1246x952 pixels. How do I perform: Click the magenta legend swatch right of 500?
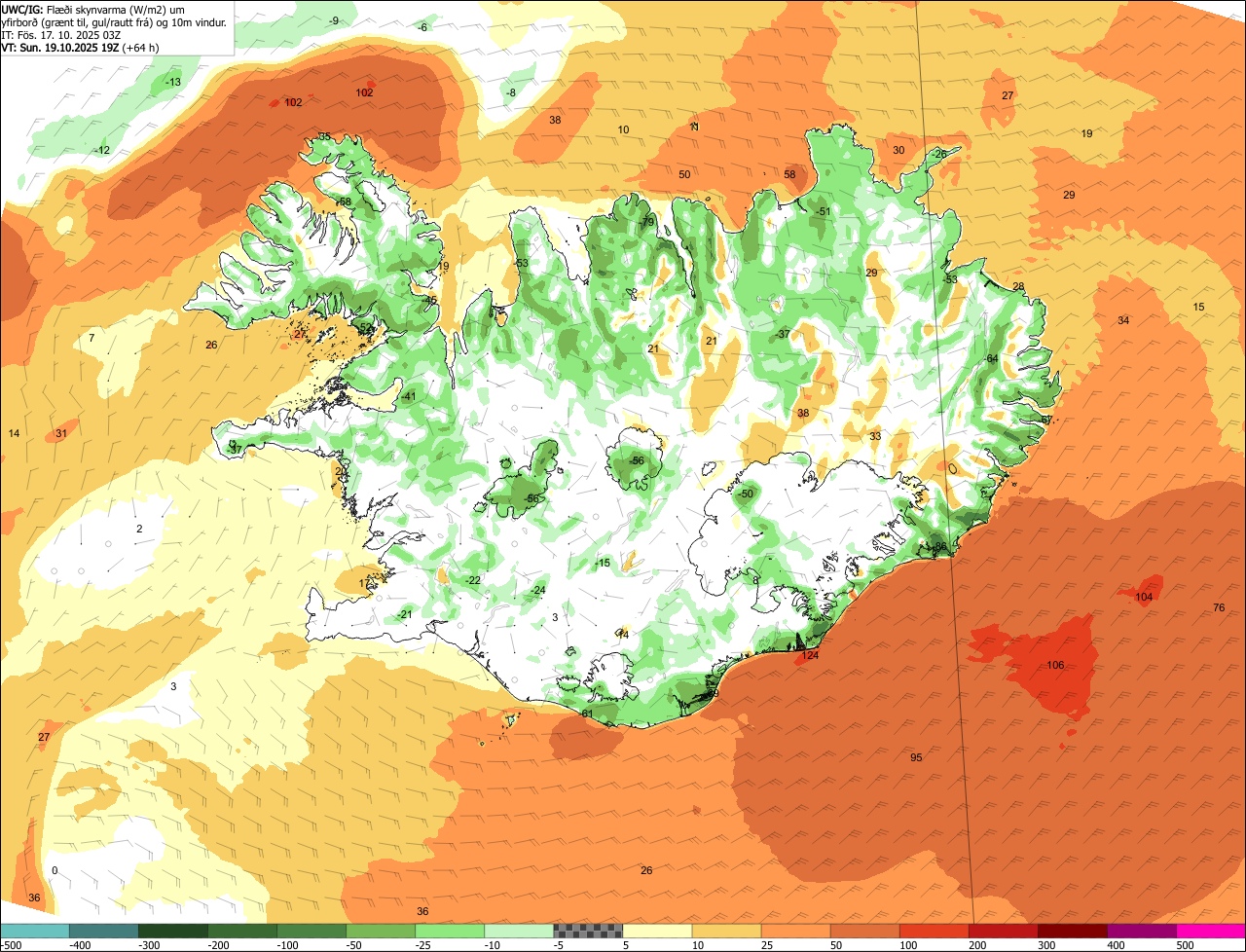coord(1211,931)
